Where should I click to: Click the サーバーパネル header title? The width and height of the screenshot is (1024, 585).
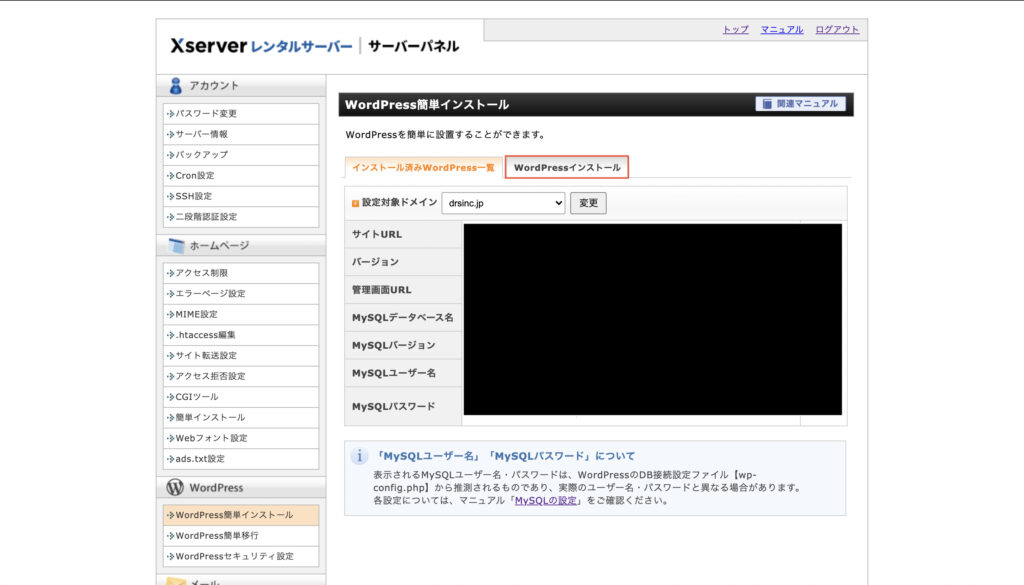point(413,46)
